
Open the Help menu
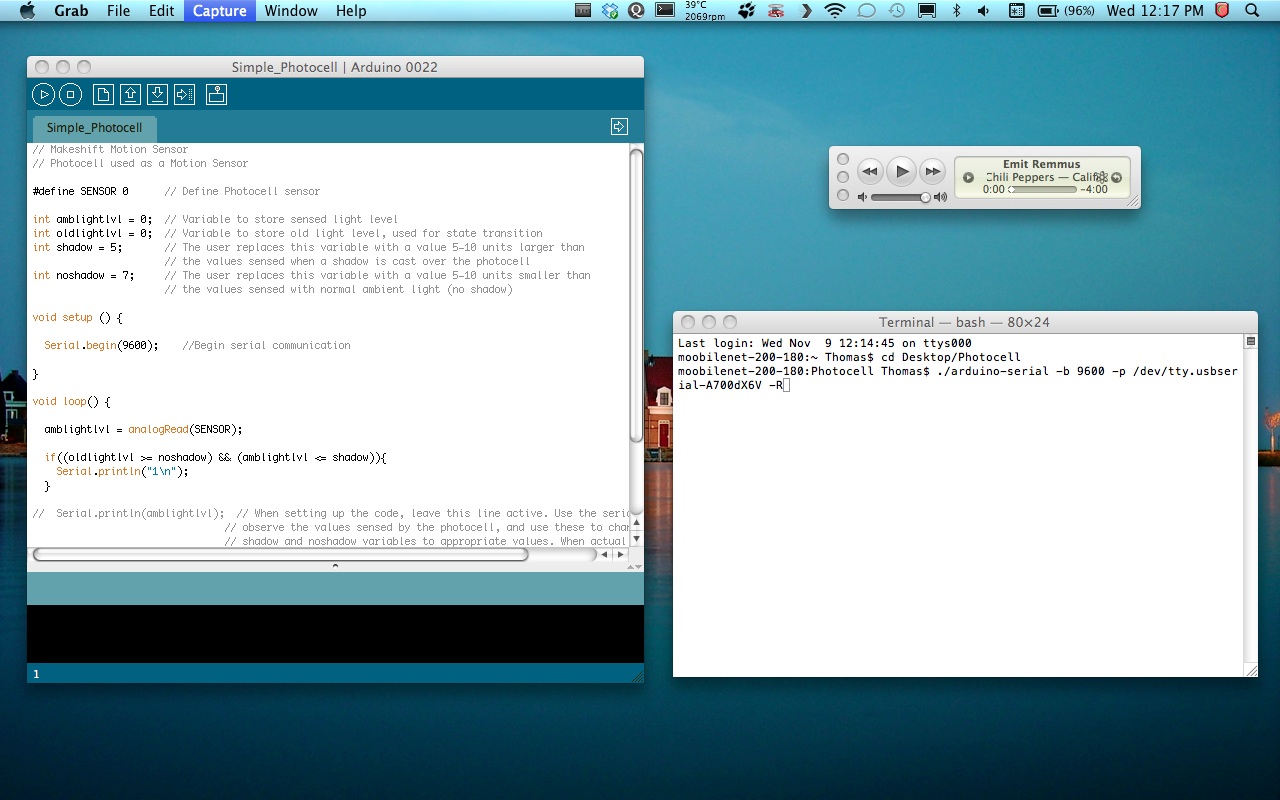coord(351,11)
